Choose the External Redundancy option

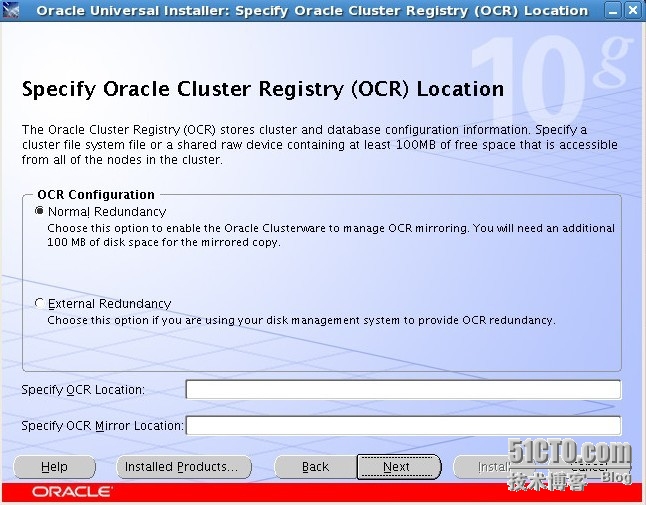click(40, 303)
